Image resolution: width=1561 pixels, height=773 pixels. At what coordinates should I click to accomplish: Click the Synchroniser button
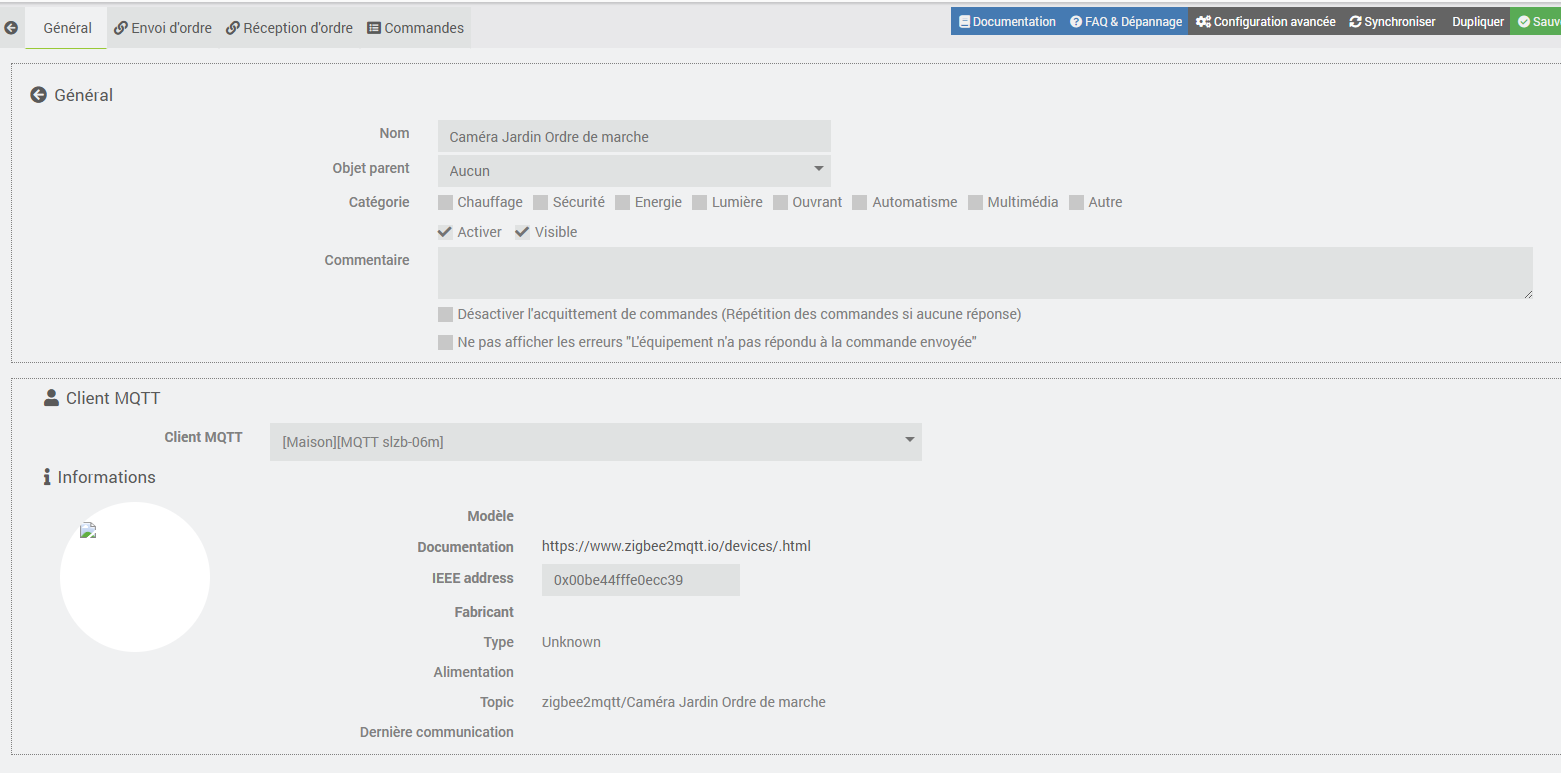pos(1392,22)
